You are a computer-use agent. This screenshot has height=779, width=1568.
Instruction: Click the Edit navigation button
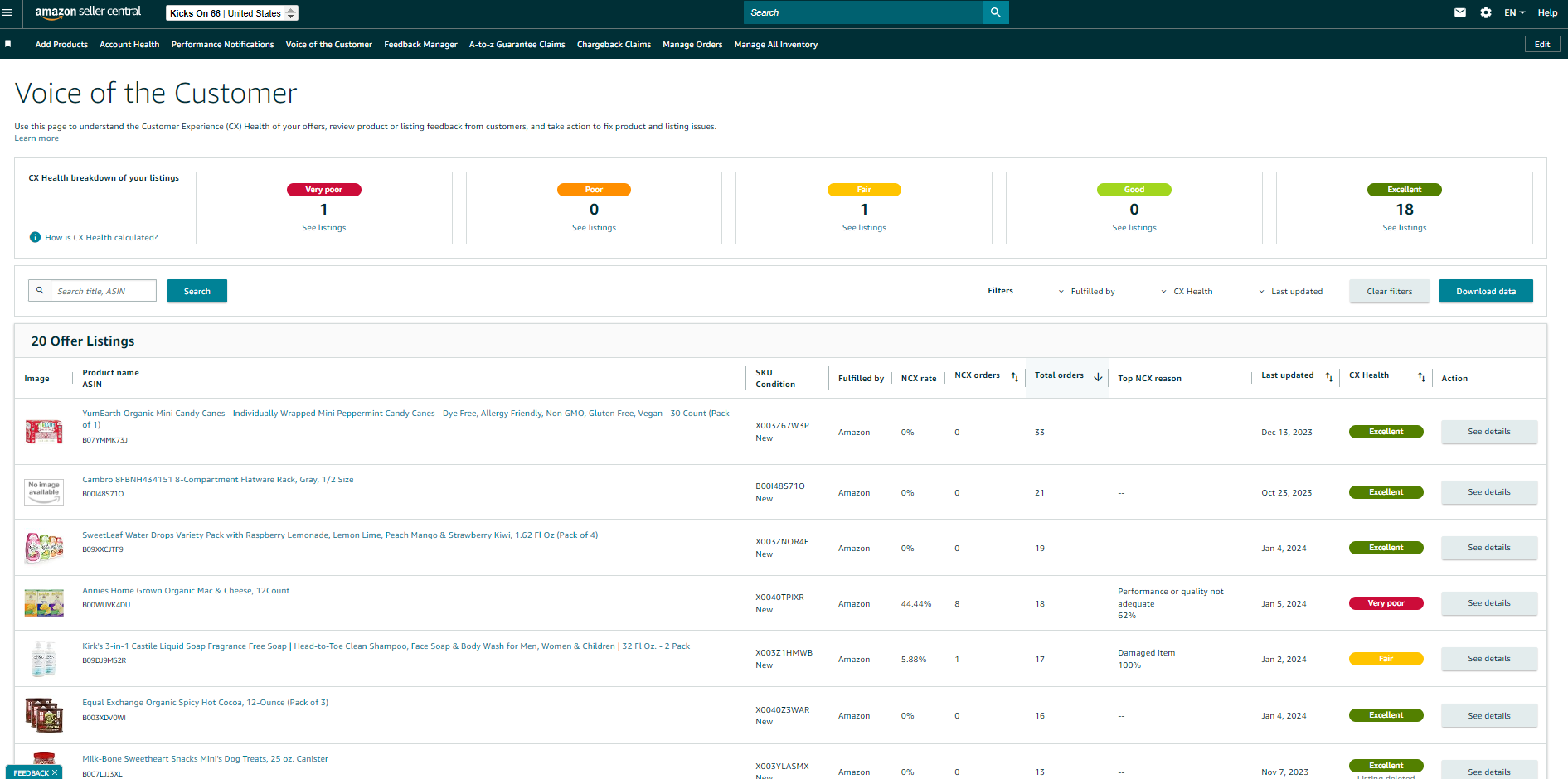pos(1541,44)
